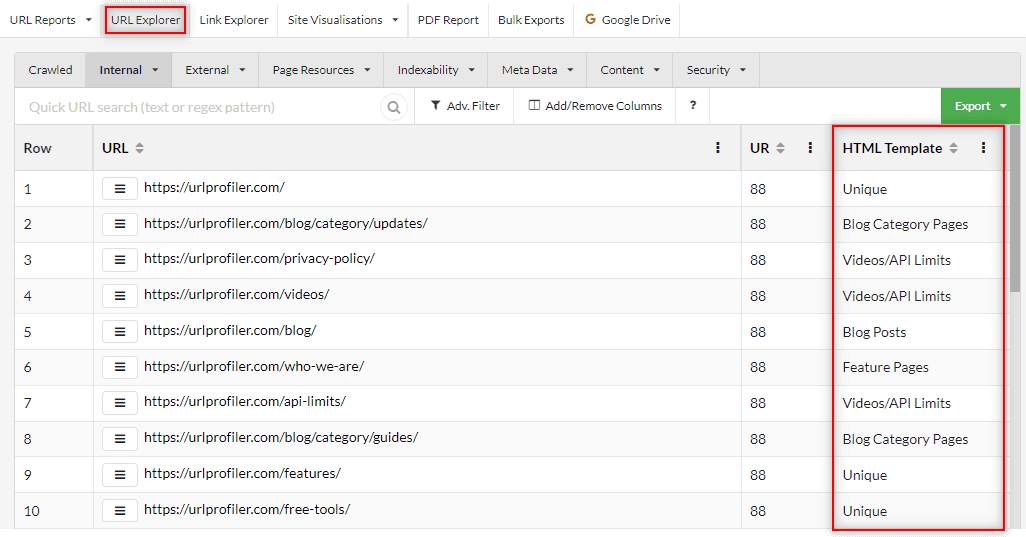Open link urlprofiler.com/who-we-are/
This screenshot has height=537, width=1026.
click(254, 366)
